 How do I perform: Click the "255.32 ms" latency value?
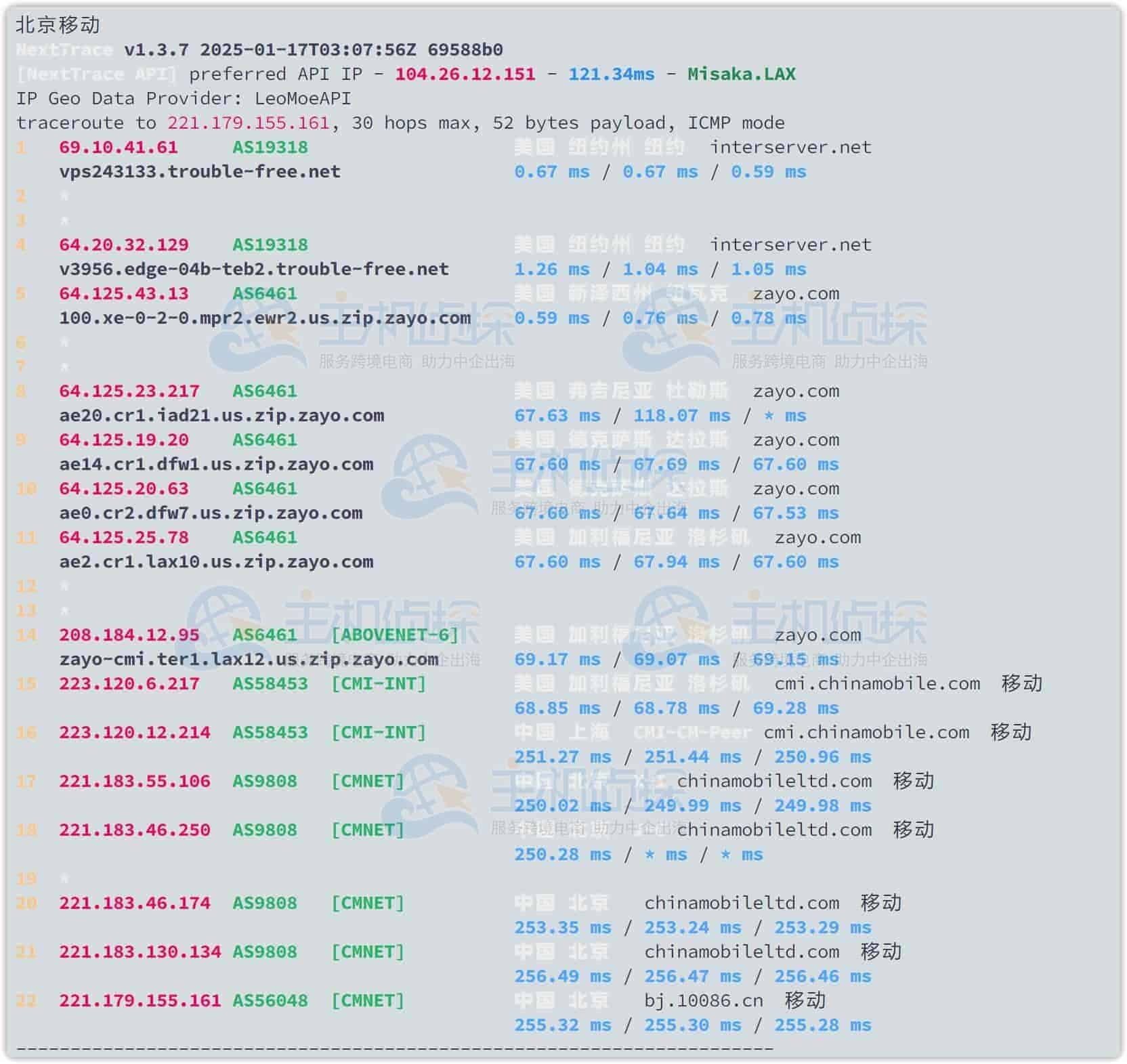coord(563,1025)
